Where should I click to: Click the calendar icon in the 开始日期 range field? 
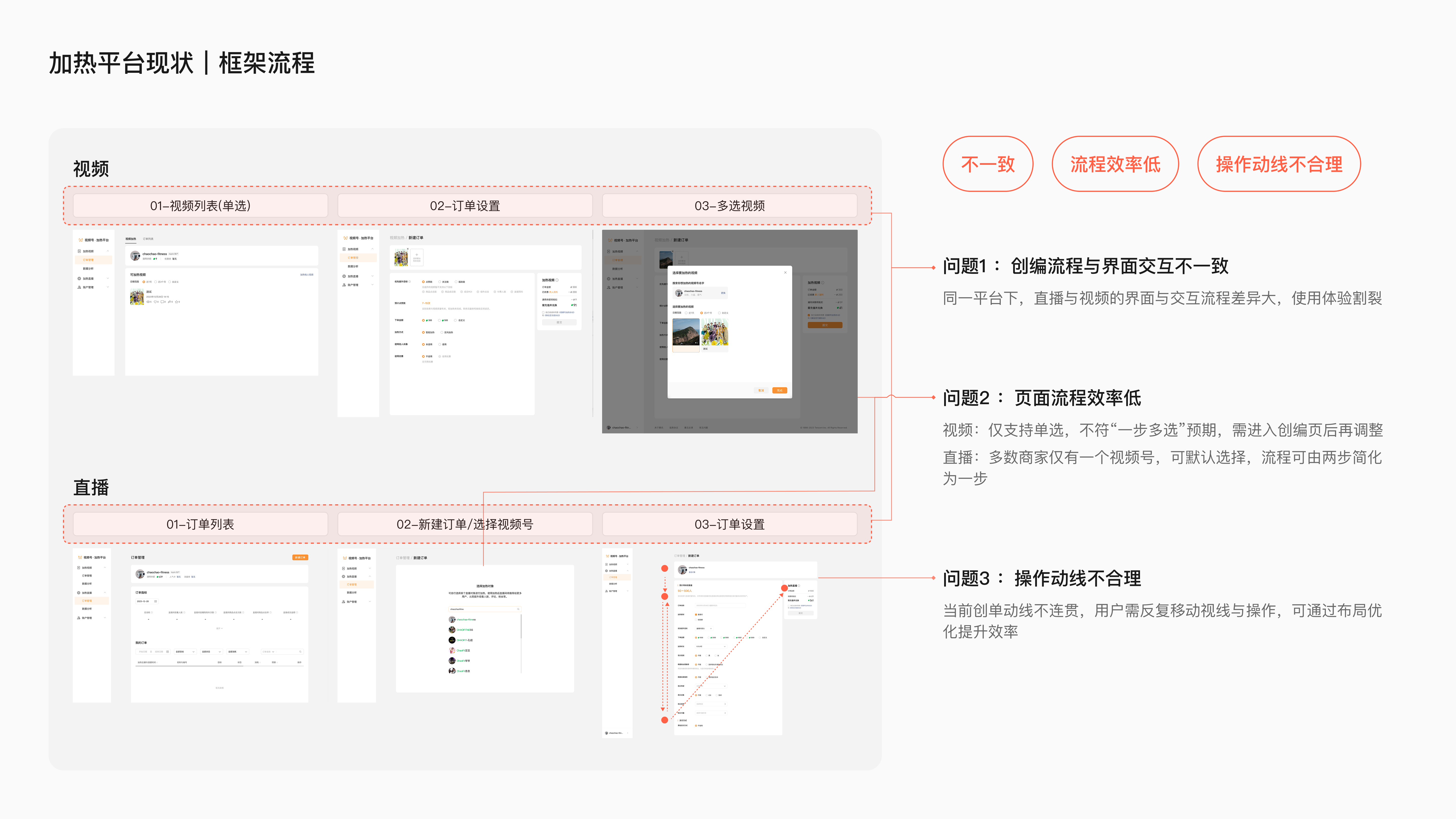(167, 652)
